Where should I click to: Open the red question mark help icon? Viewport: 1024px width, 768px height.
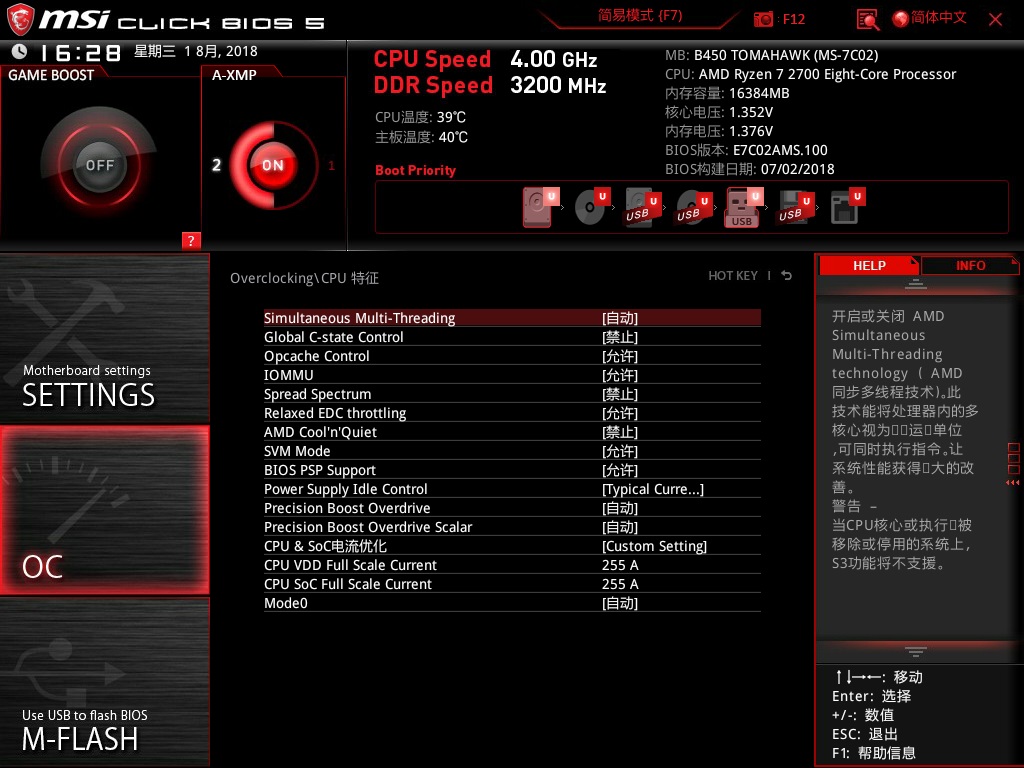[x=191, y=240]
